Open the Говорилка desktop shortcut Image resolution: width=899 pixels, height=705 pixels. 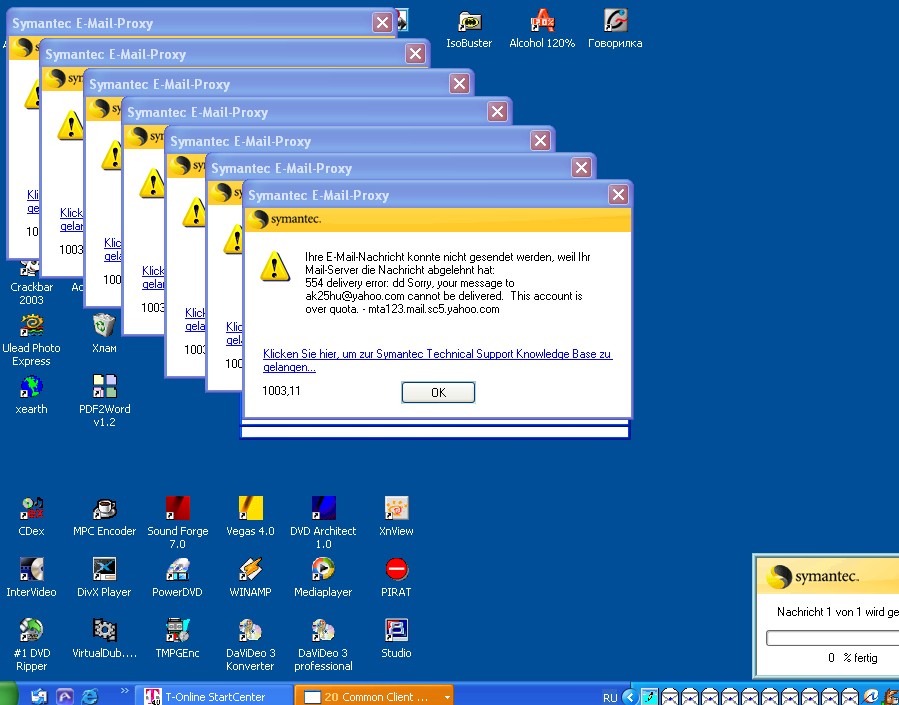(615, 29)
